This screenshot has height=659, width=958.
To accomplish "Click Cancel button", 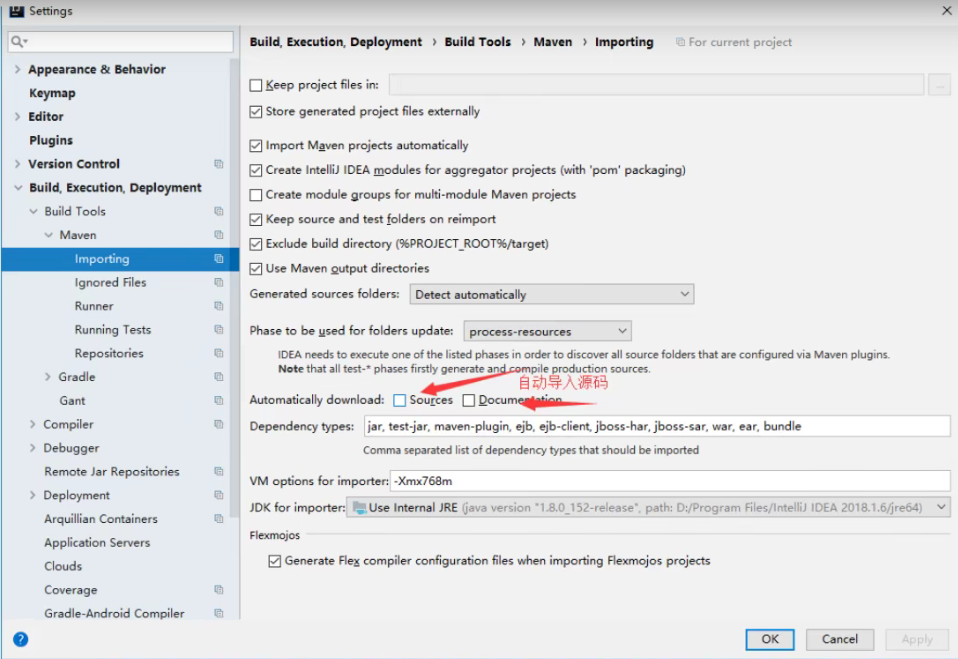I will [839, 639].
